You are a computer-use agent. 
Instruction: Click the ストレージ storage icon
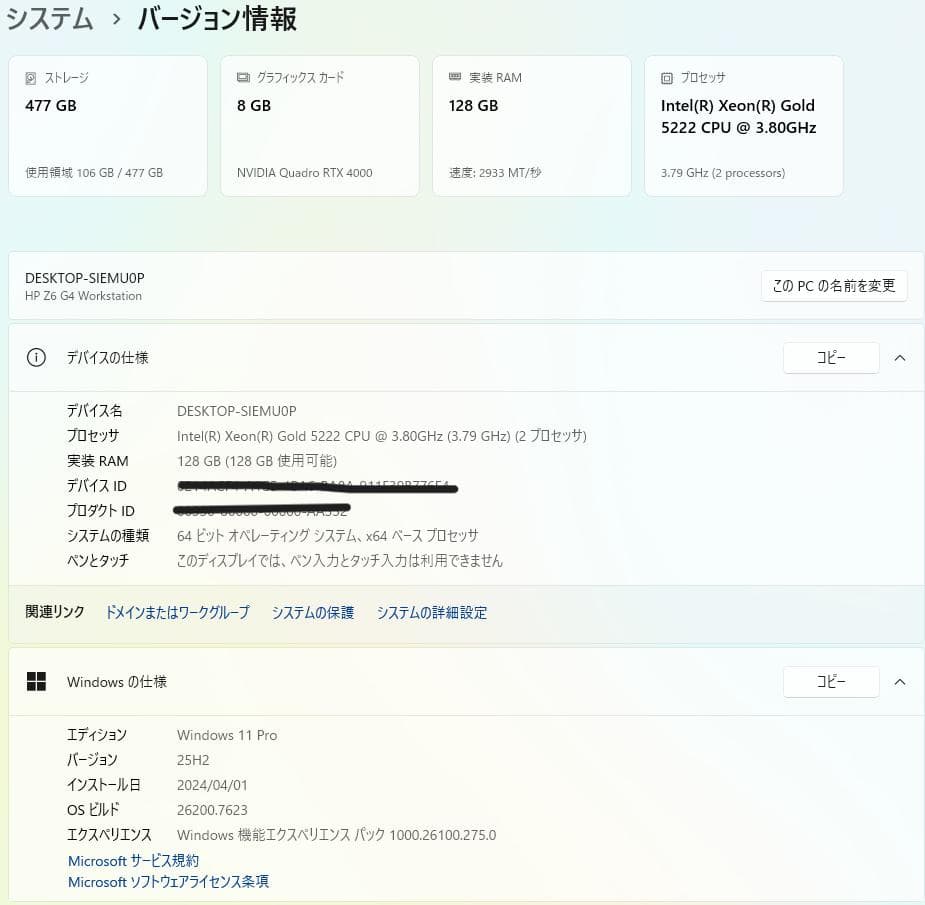[x=29, y=77]
